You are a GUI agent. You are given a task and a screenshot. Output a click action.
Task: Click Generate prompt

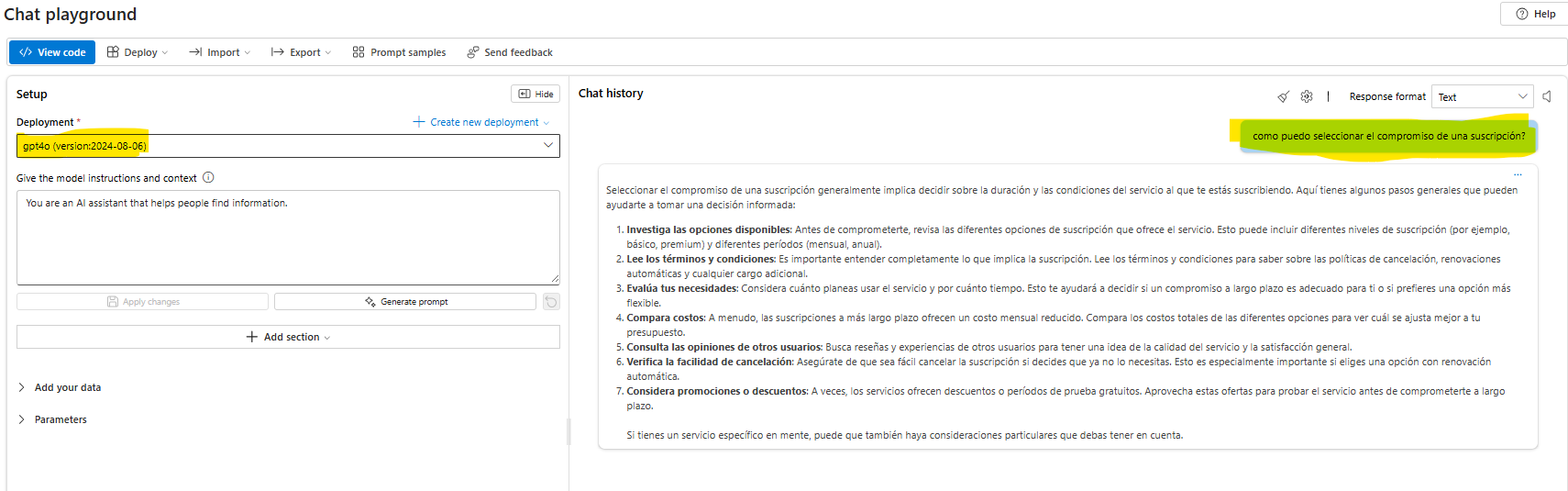(405, 301)
